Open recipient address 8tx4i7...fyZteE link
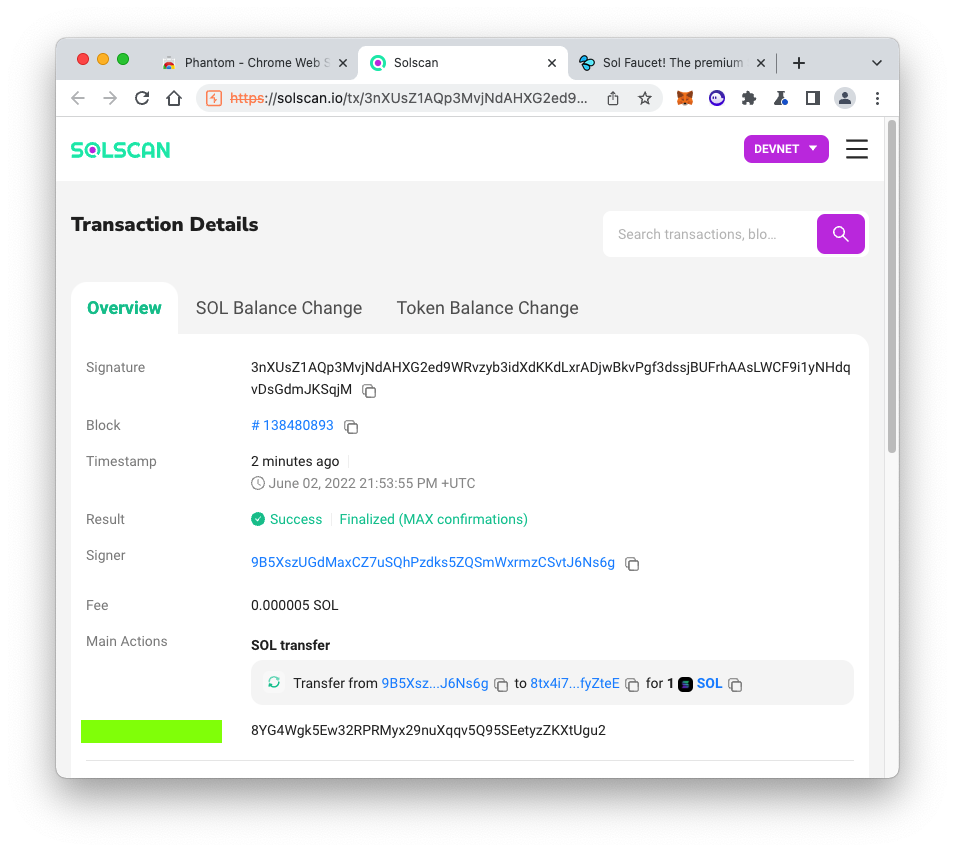This screenshot has height=852, width=955. point(574,684)
